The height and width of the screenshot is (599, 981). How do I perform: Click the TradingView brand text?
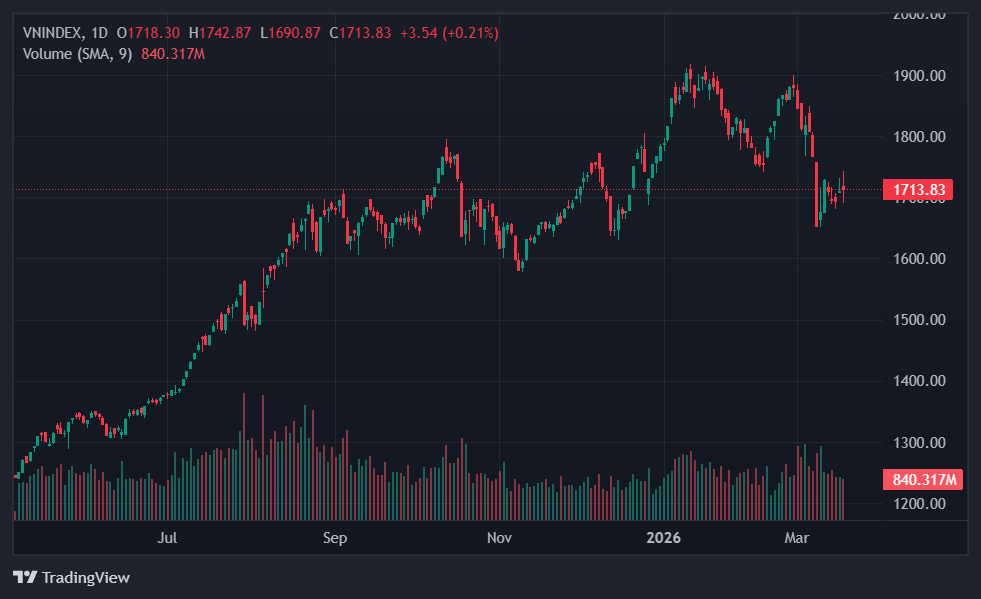(85, 578)
